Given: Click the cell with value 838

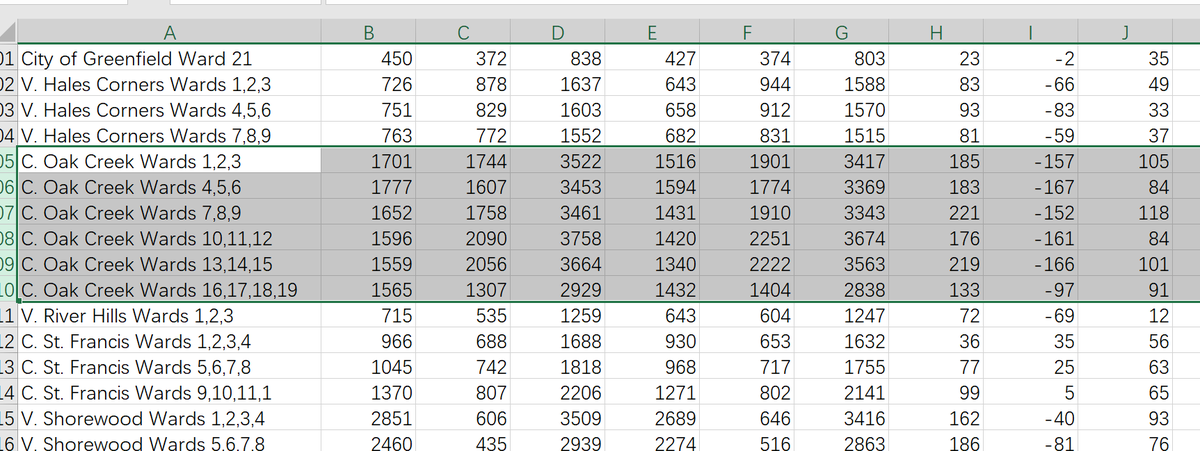Looking at the screenshot, I should pos(556,58).
